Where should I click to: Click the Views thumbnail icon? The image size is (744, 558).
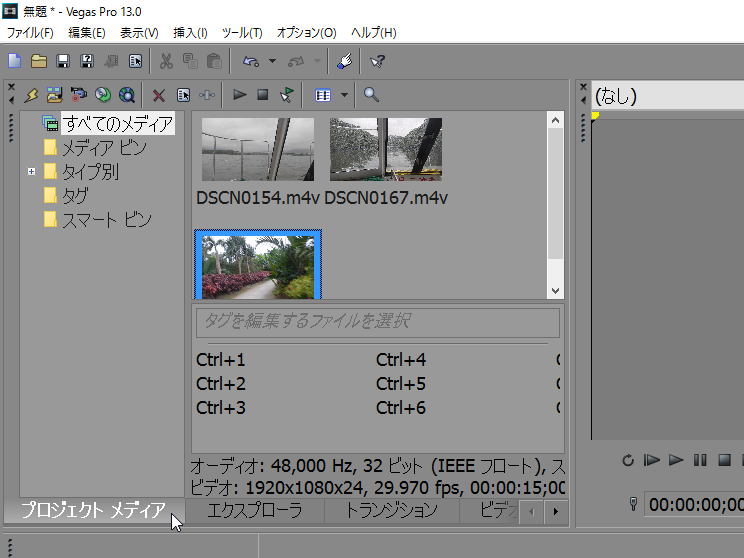pos(323,95)
